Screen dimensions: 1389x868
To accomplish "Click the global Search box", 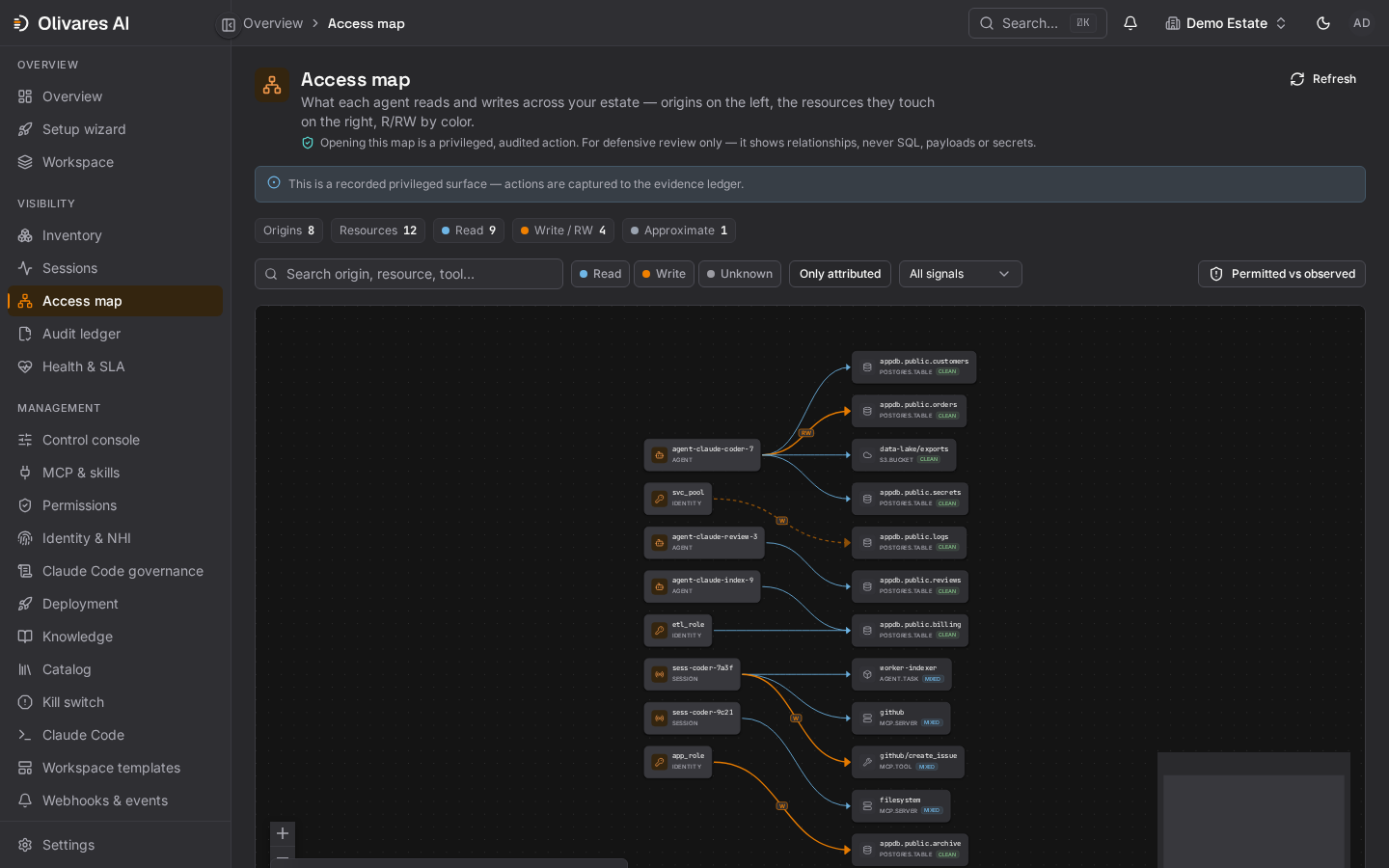I will (x=1038, y=23).
